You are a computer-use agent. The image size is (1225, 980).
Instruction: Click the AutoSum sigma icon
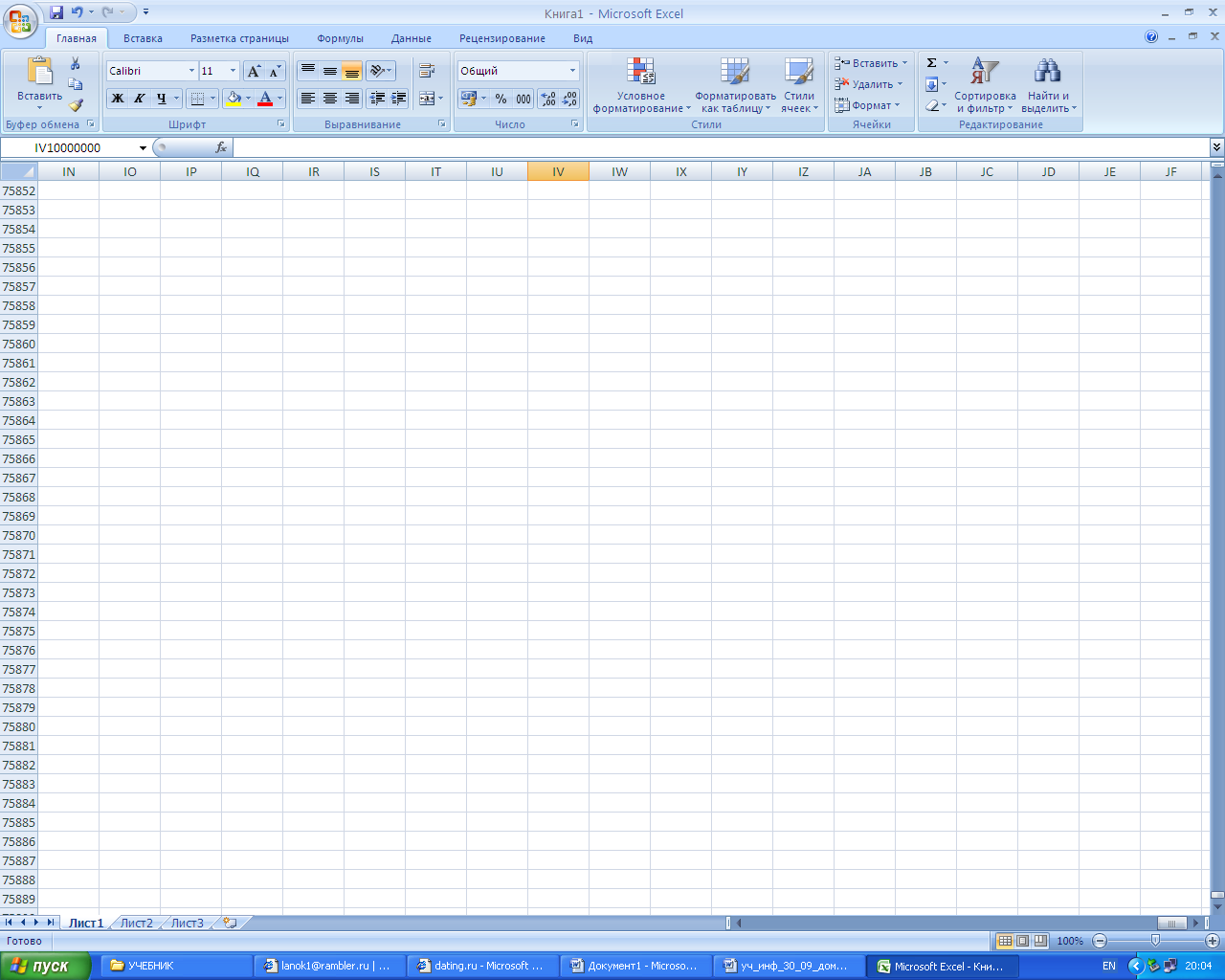(931, 63)
